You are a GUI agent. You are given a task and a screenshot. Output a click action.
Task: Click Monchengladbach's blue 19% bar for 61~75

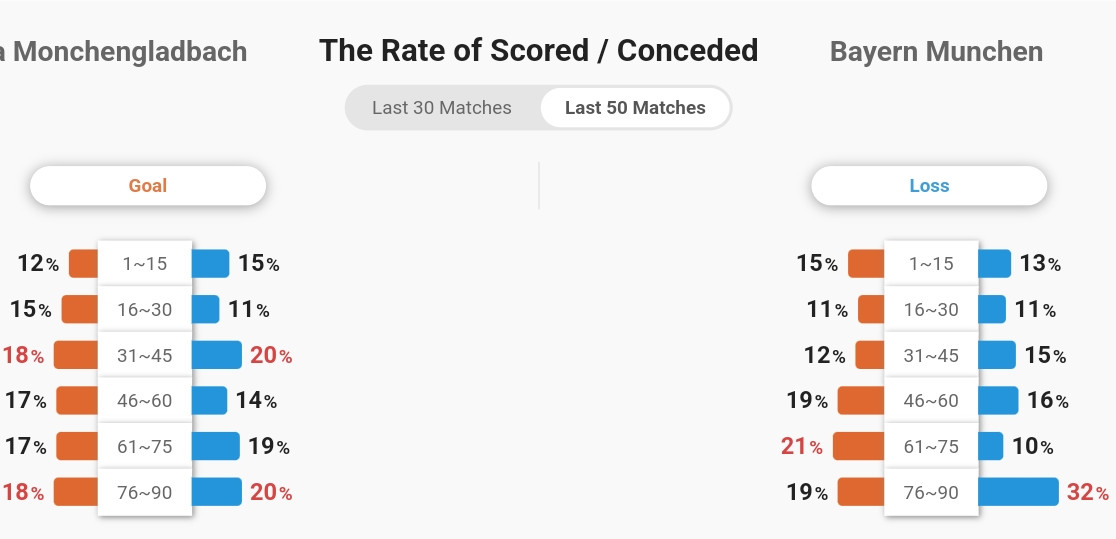[x=216, y=446]
